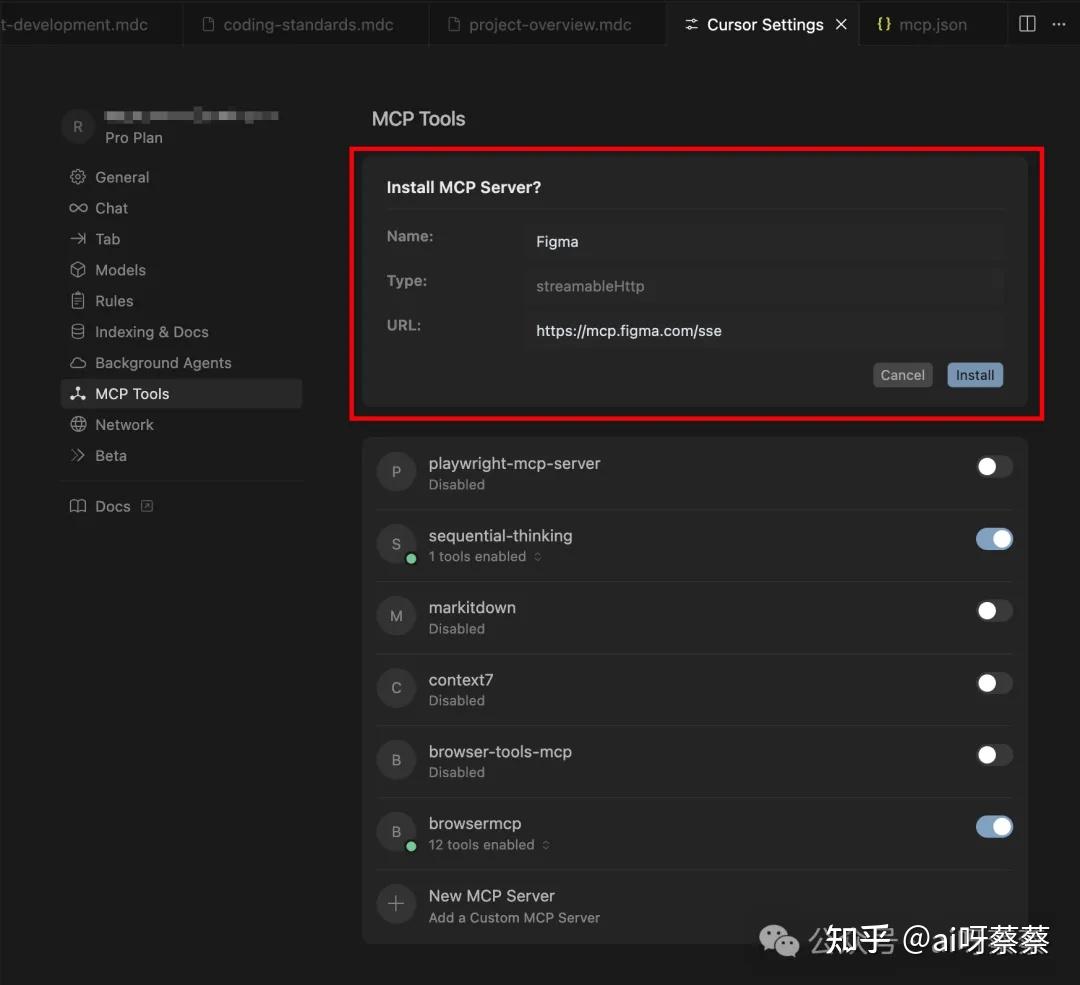Open the Models section in sidebar
Screen dimensions: 1080x985
coord(118,270)
